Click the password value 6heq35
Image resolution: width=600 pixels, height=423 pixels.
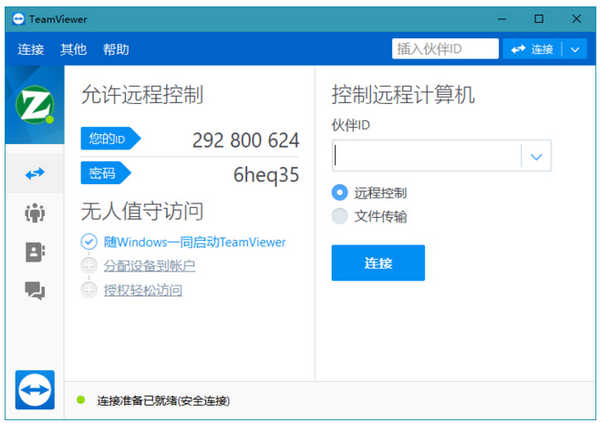click(266, 175)
